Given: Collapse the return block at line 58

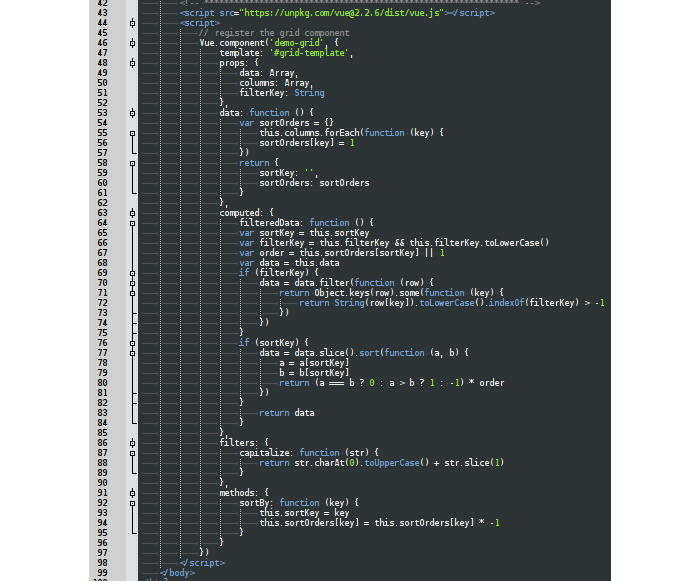Looking at the screenshot, I should point(132,163).
